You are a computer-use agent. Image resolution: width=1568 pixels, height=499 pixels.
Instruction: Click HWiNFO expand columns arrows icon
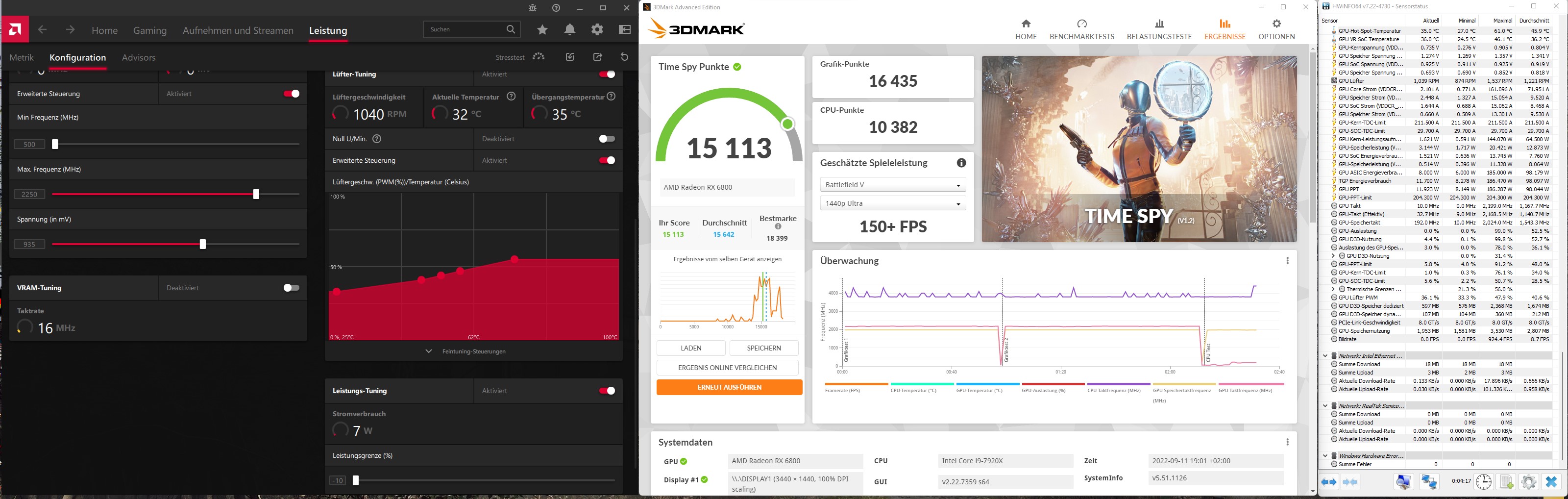pos(1329,482)
